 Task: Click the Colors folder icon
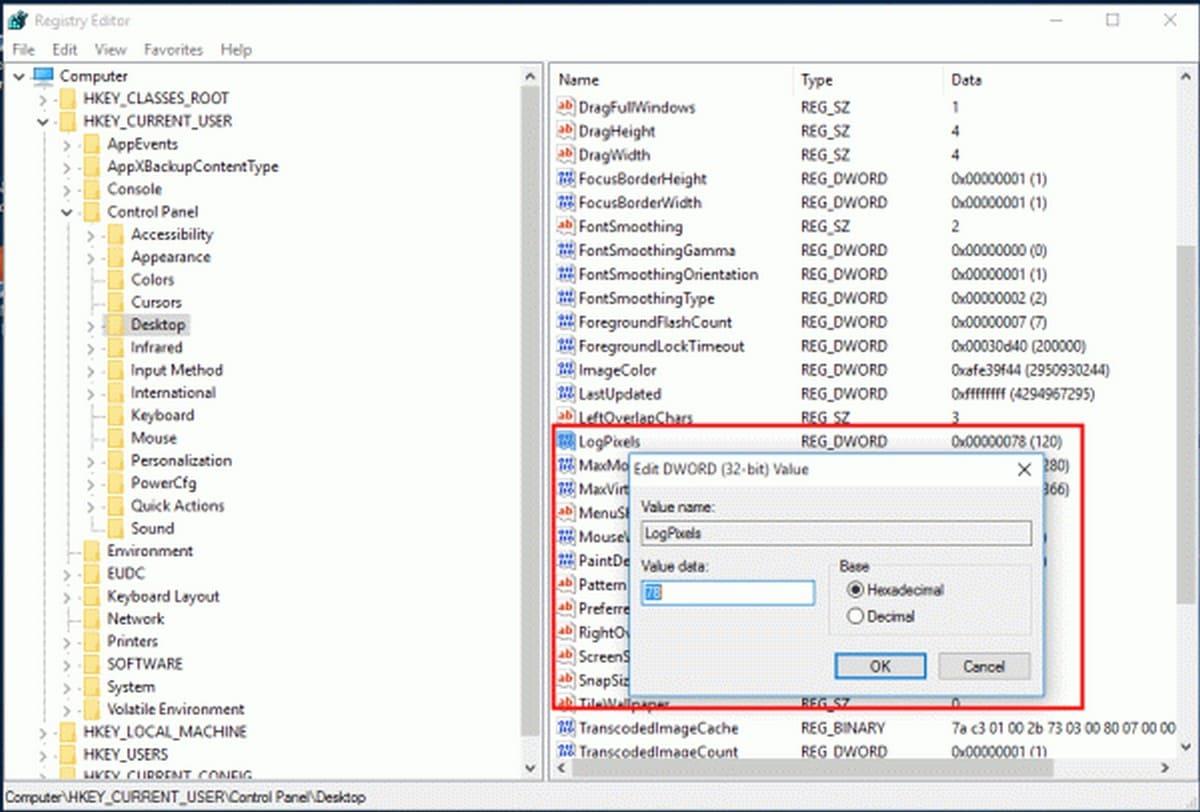115,280
